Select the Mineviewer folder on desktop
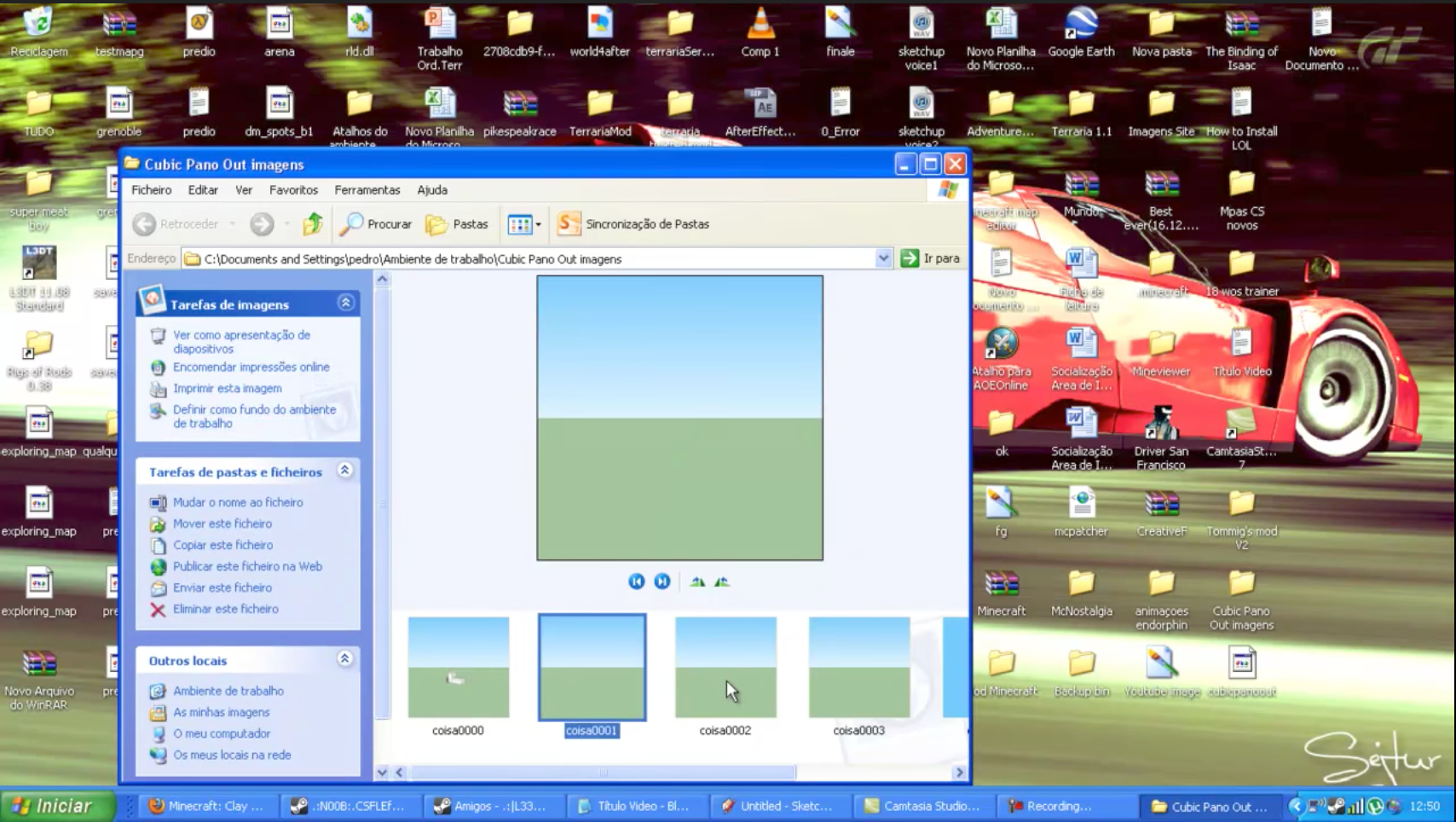 click(1161, 352)
